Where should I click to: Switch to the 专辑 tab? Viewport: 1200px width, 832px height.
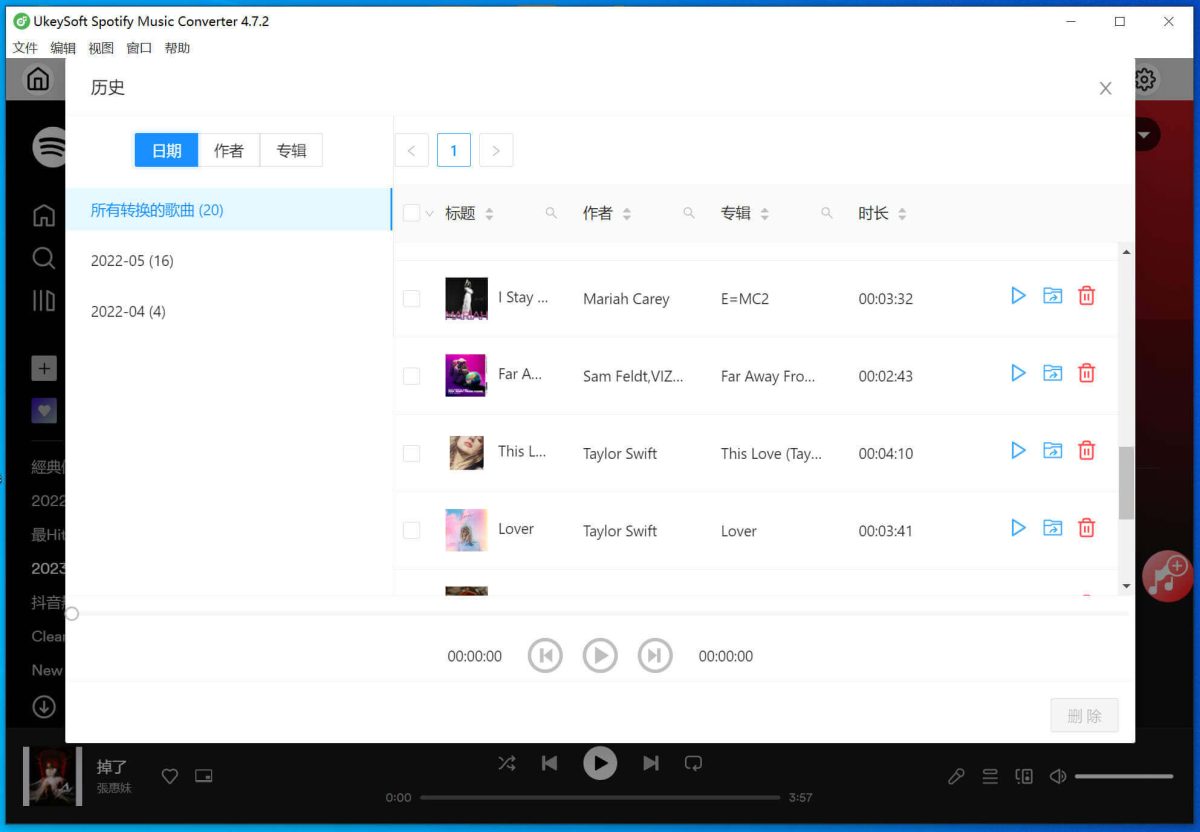pos(291,150)
